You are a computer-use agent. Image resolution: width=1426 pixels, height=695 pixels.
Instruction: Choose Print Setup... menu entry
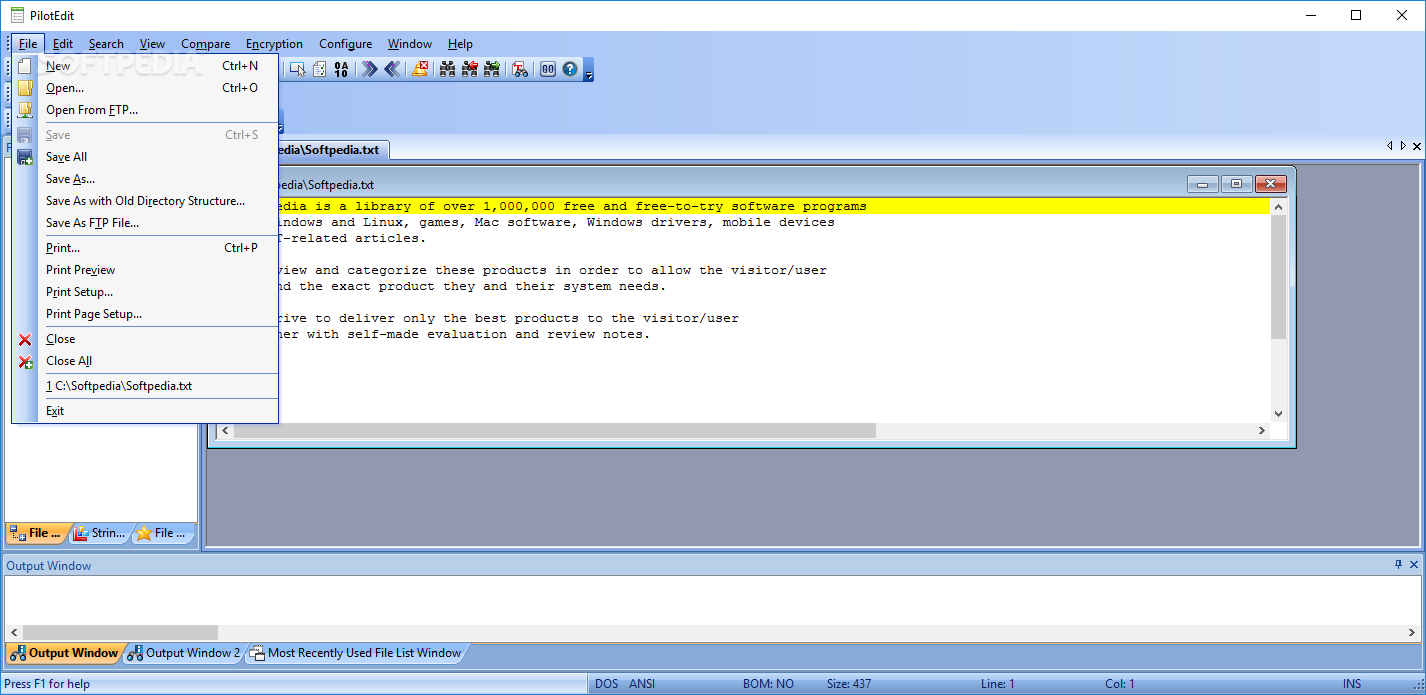click(x=145, y=292)
